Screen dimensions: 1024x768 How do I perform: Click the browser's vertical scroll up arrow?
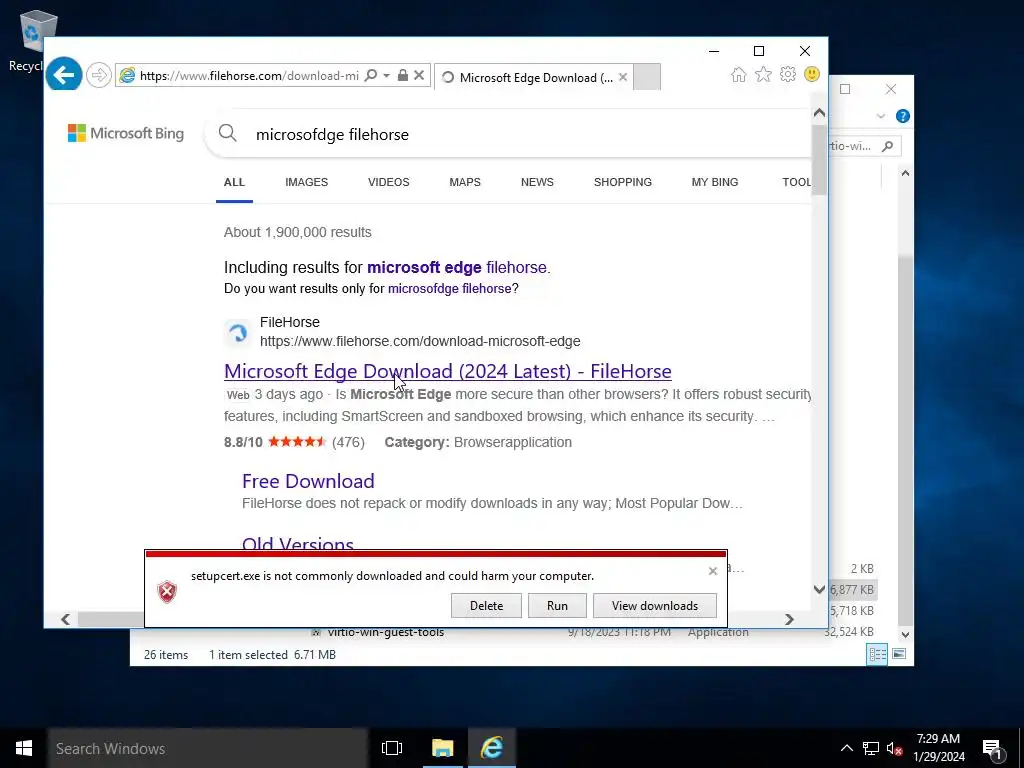(820, 113)
